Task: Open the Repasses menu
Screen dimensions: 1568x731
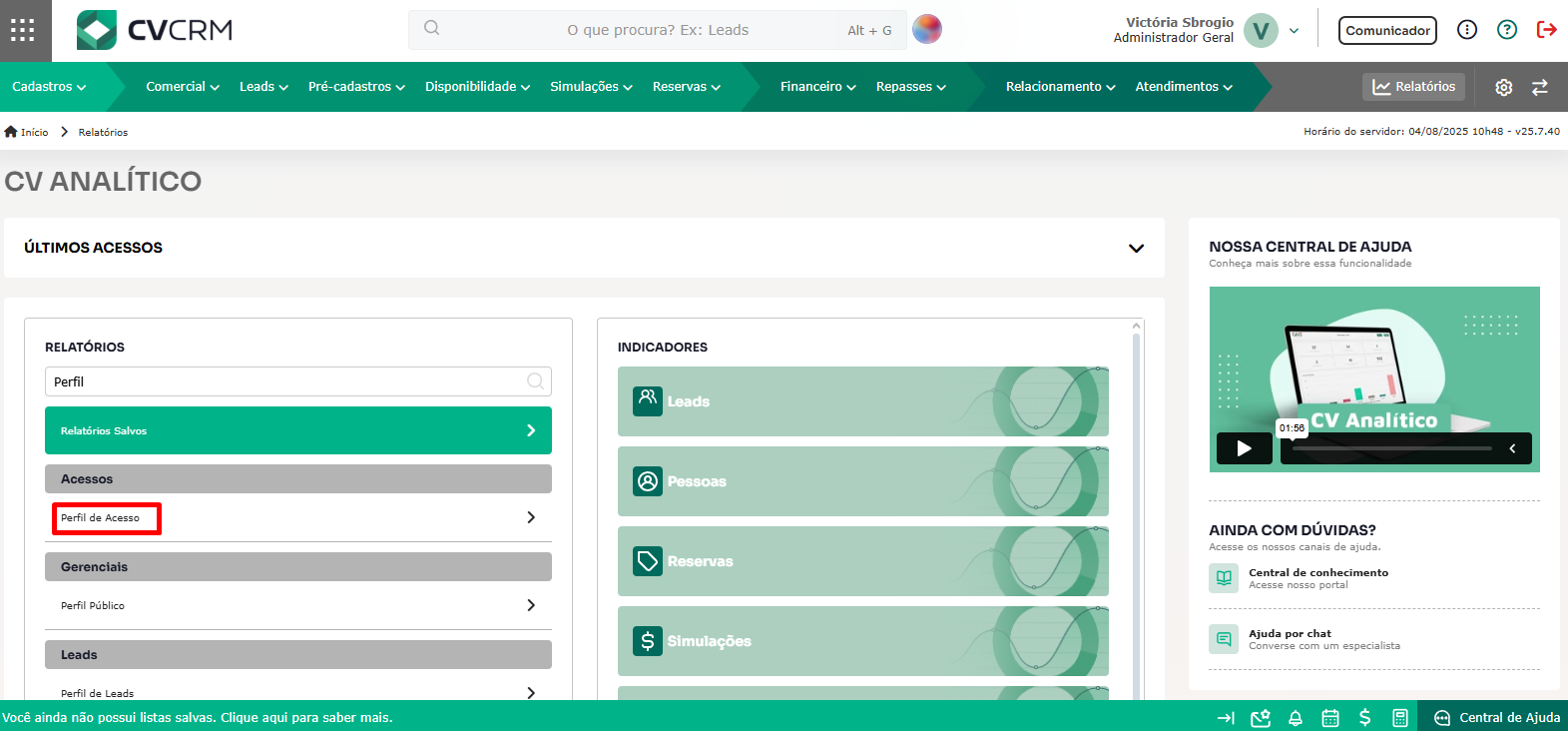Action: click(911, 87)
